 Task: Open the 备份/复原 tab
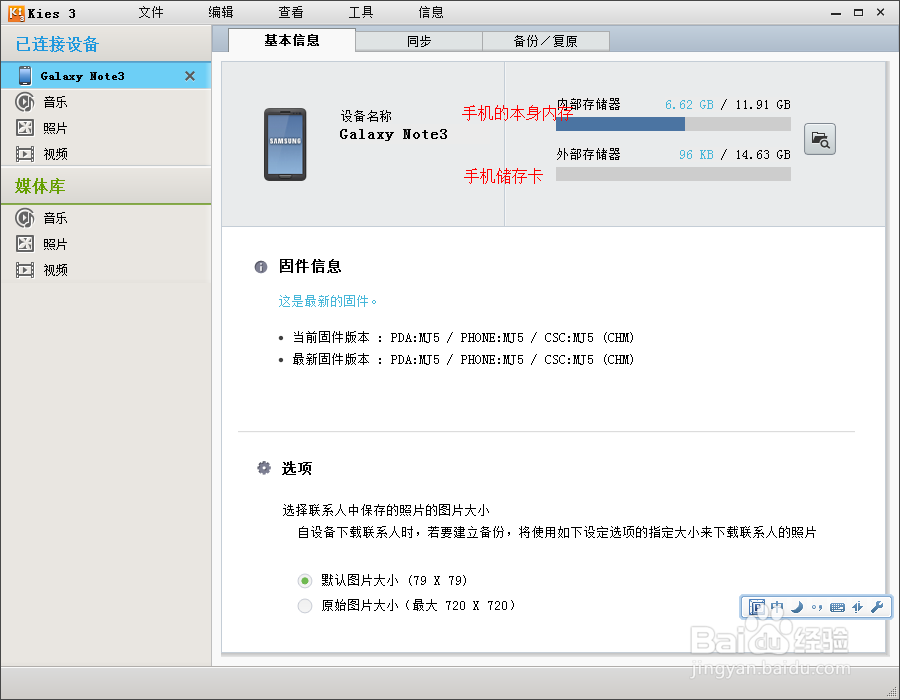click(546, 42)
